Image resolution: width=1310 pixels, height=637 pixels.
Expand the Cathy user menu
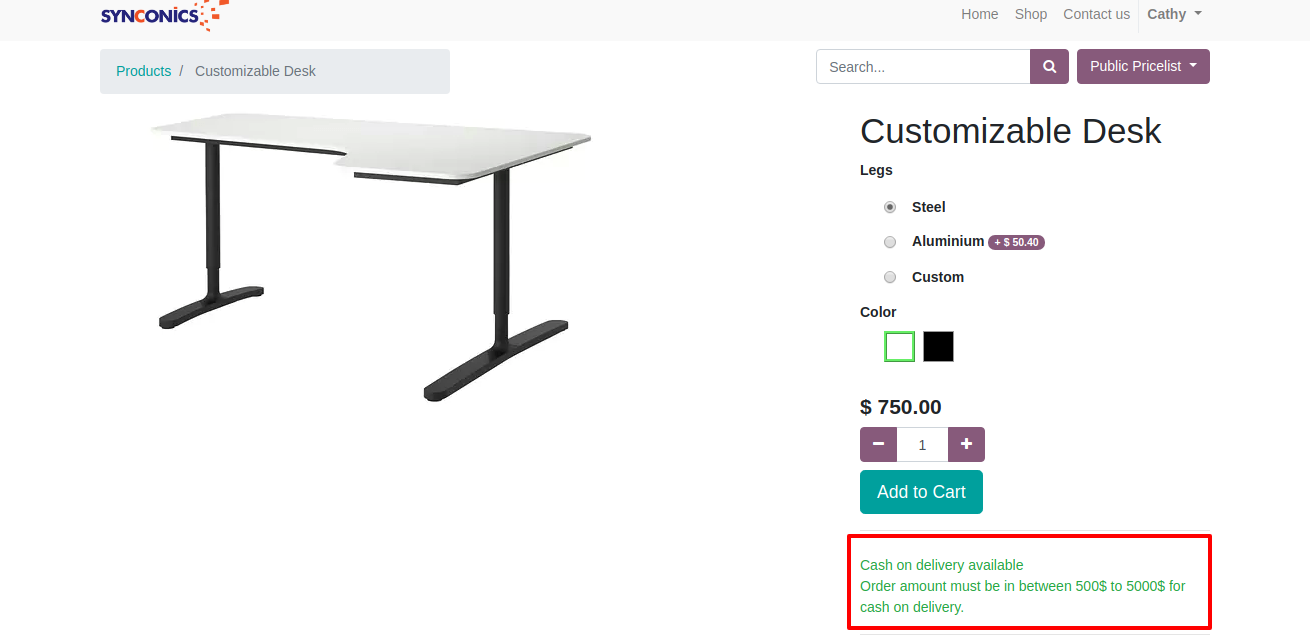1174,14
